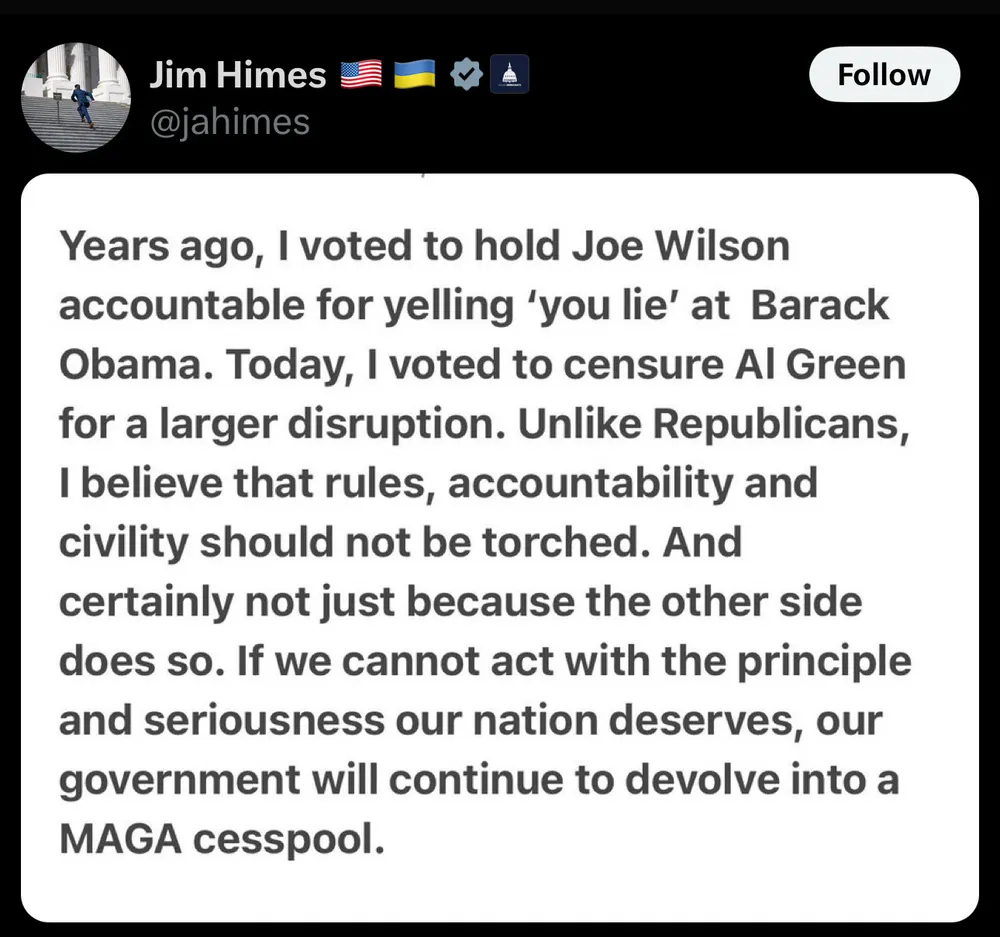
Task: Click the name 'Joe Wilson' in statement
Action: (x=680, y=246)
